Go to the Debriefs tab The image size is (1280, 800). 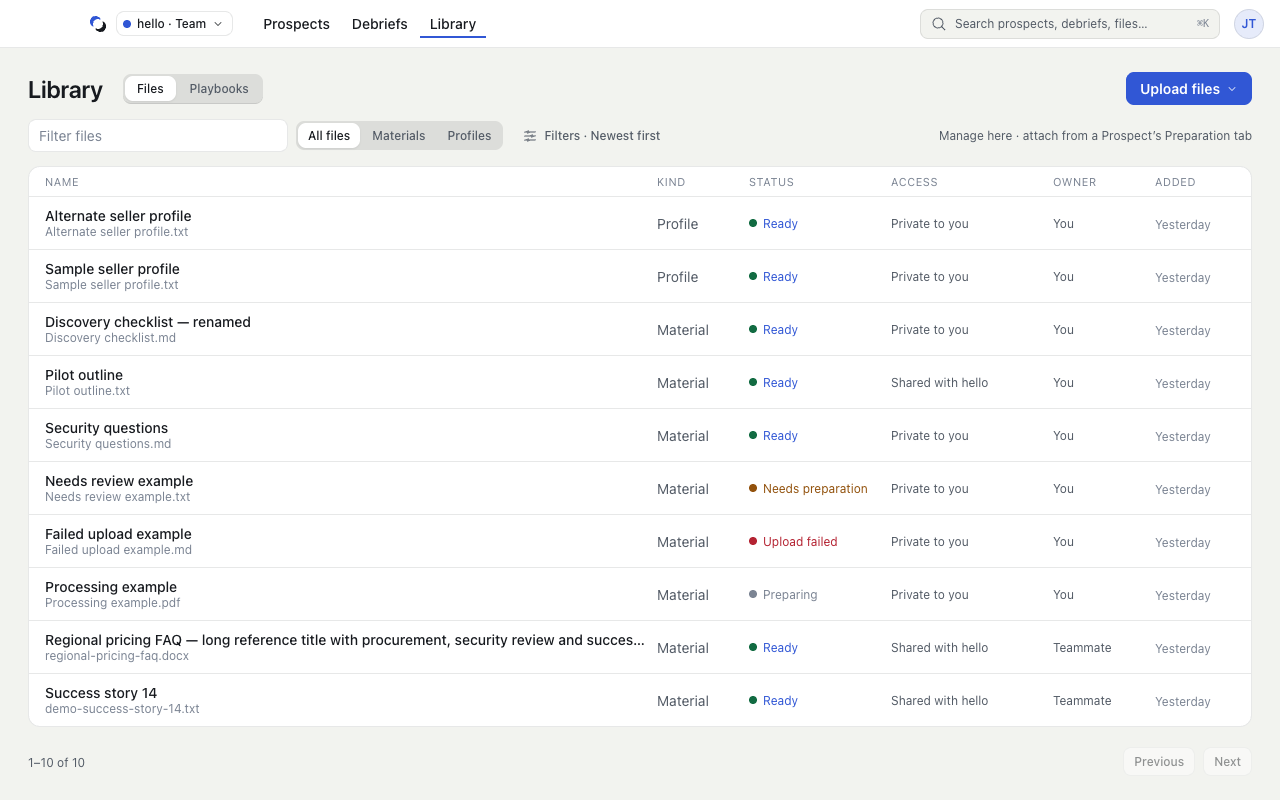tap(380, 24)
